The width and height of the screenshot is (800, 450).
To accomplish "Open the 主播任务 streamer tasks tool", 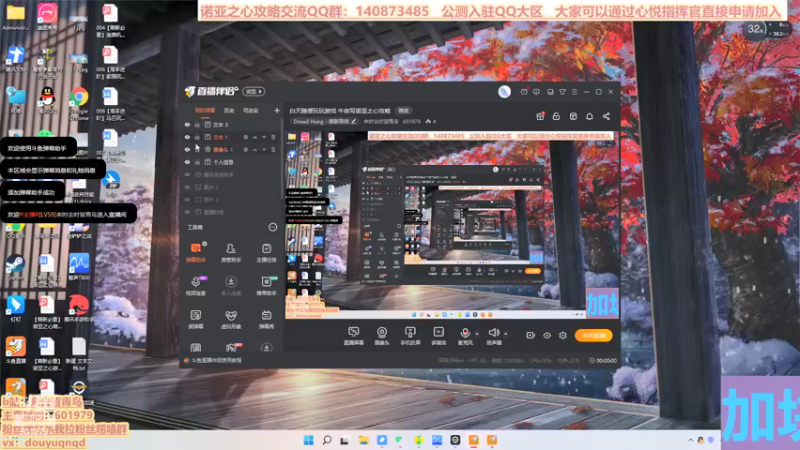I will coord(266,253).
